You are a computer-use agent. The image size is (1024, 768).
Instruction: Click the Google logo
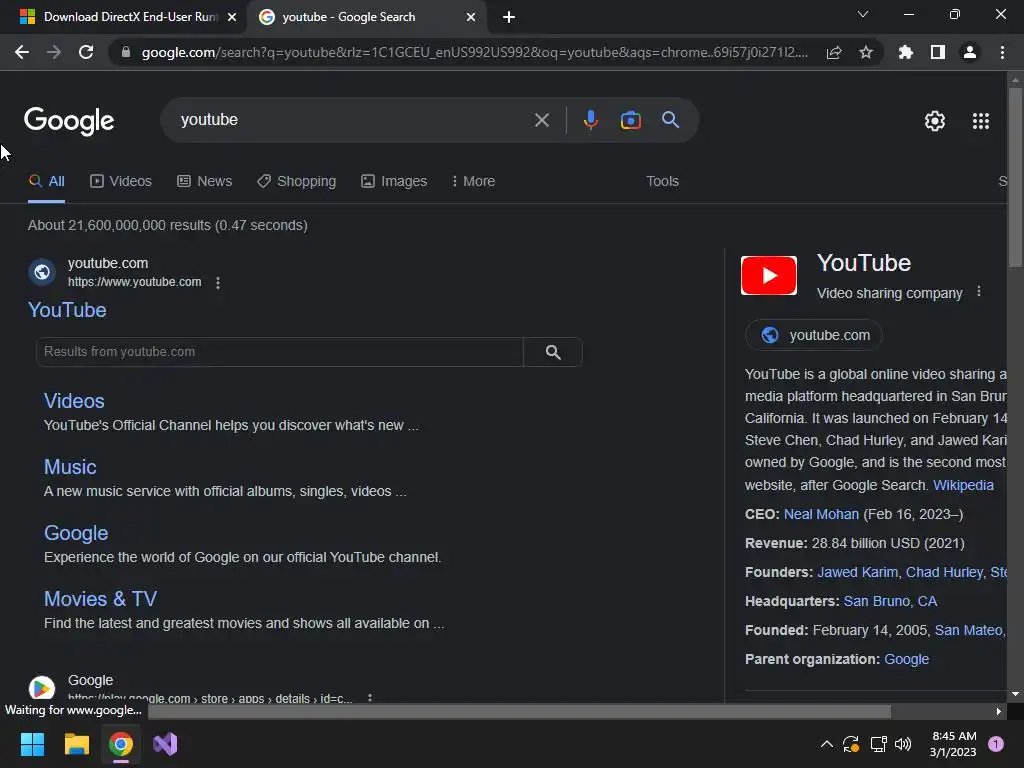point(69,121)
